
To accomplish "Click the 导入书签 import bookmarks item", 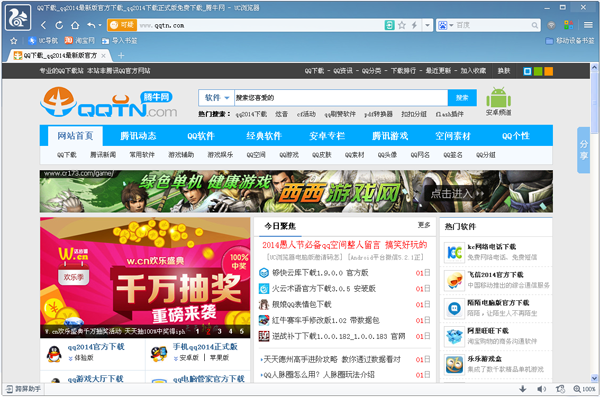I will pos(119,41).
